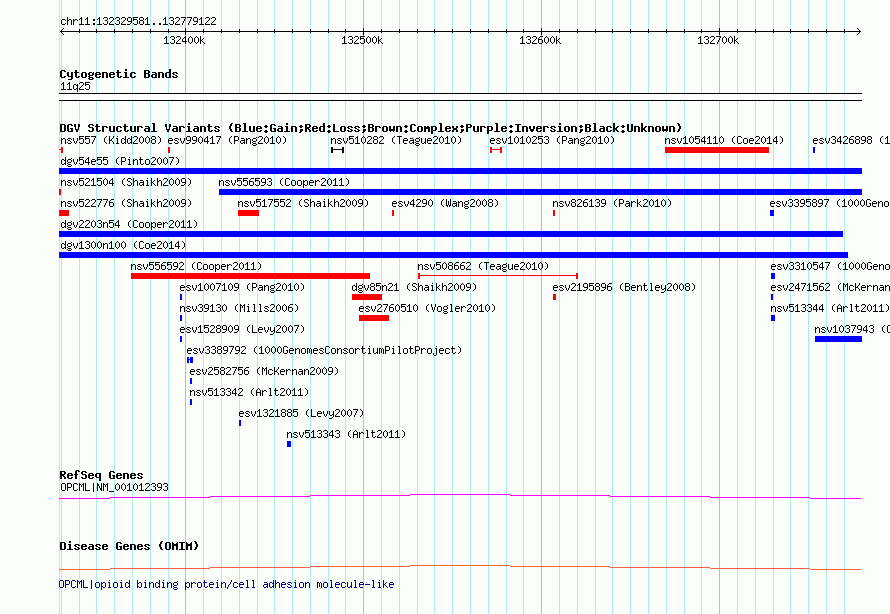
Task: Select esv1007109 (Pang2010) label
Action: tap(242, 287)
